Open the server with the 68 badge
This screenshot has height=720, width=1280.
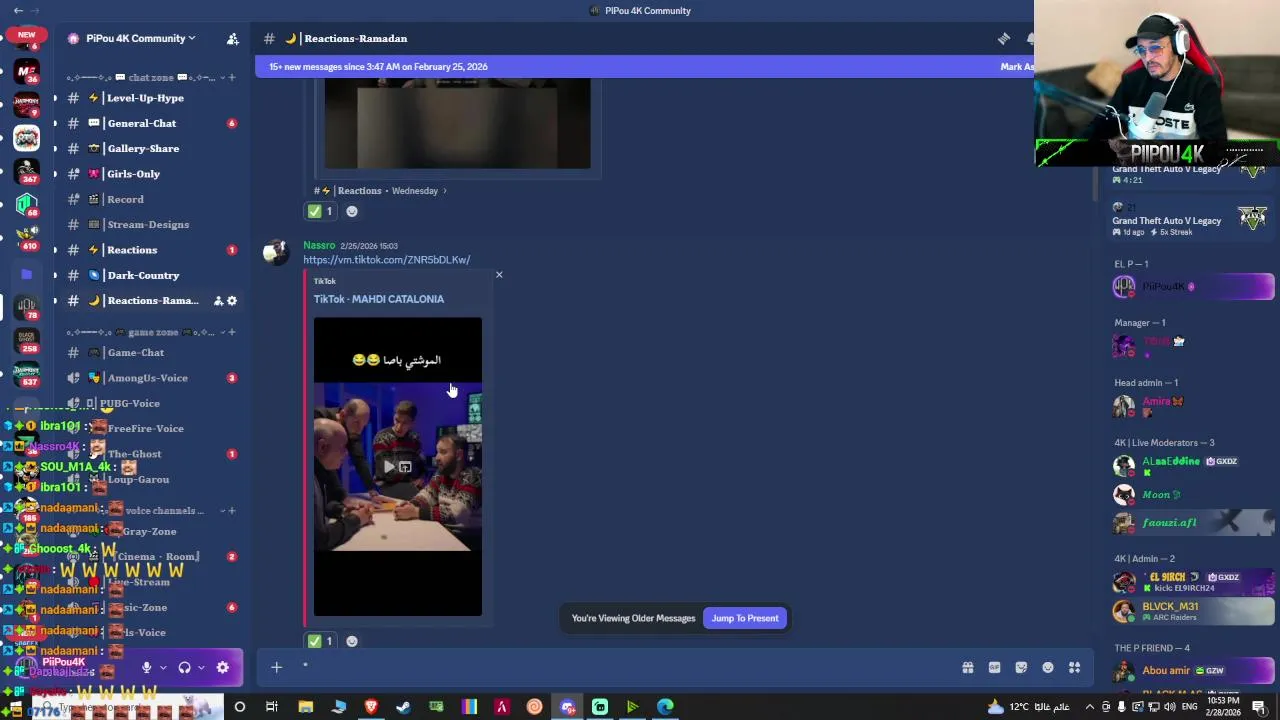(x=26, y=204)
